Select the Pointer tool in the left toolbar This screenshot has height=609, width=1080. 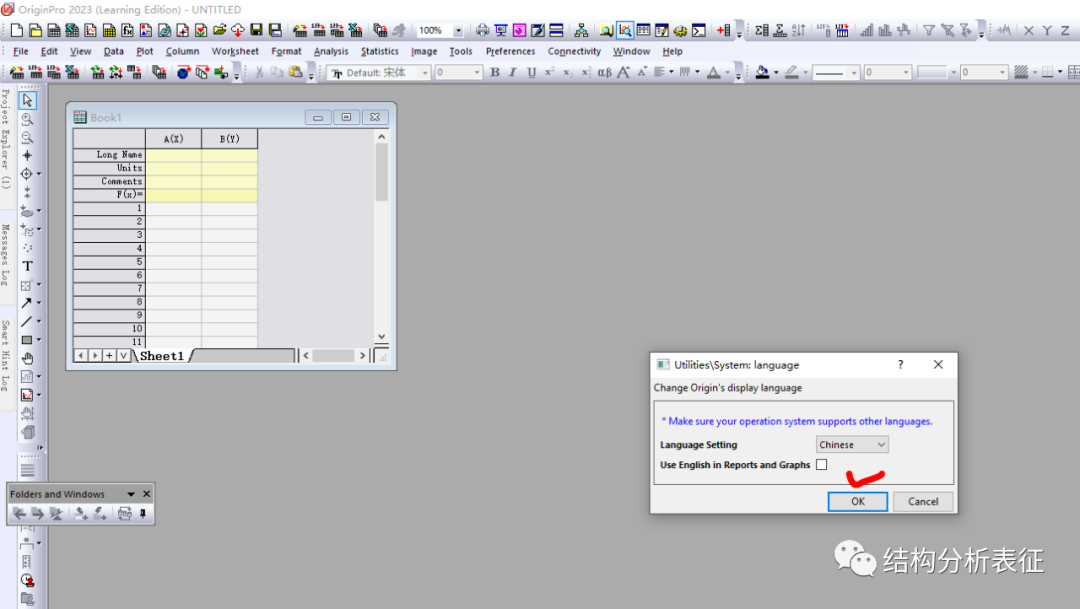point(27,101)
